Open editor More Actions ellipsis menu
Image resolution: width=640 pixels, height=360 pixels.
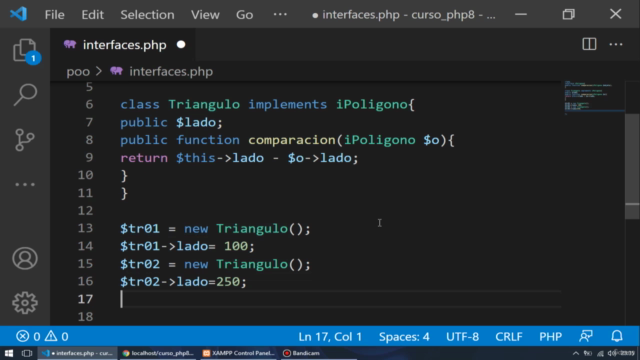coord(616,44)
